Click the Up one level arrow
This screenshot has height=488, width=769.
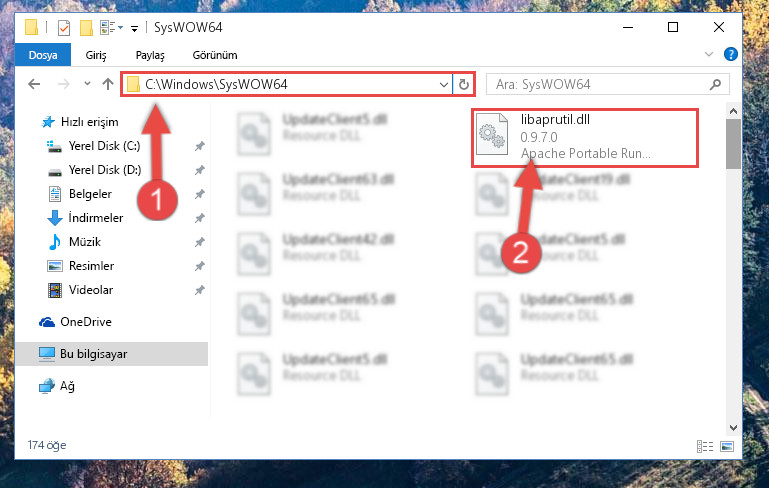click(108, 84)
